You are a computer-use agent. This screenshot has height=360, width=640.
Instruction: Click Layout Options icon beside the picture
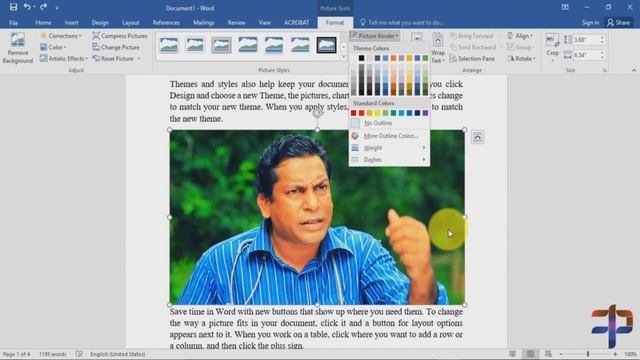coord(478,137)
